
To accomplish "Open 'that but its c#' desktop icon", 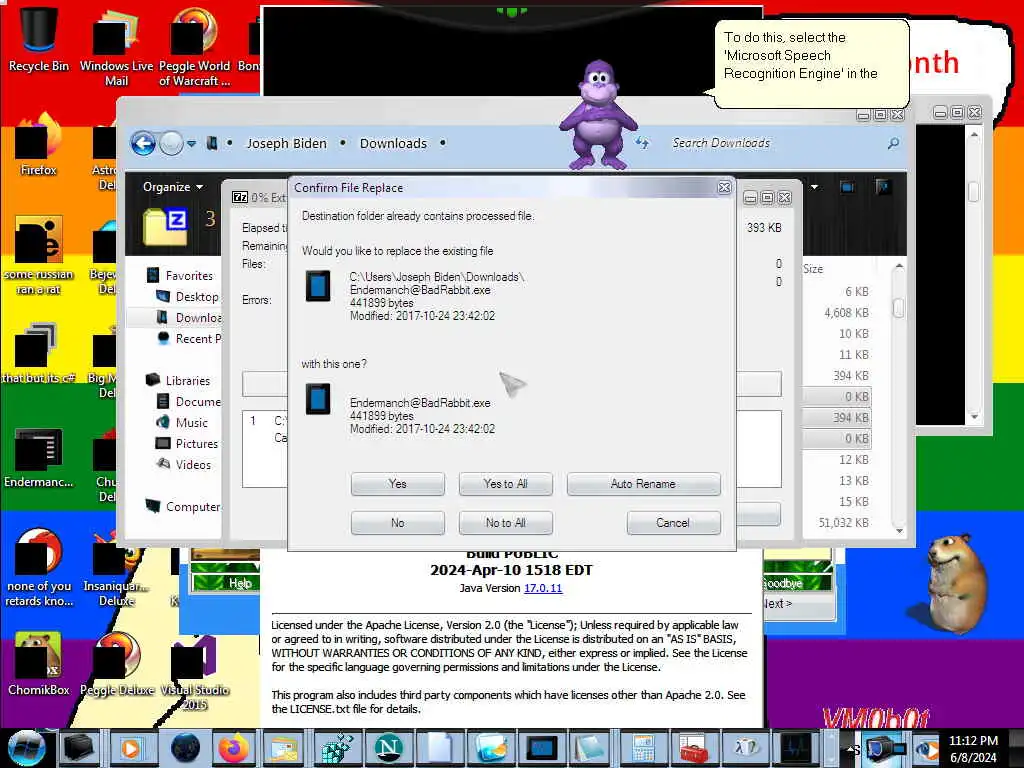I will click(39, 352).
